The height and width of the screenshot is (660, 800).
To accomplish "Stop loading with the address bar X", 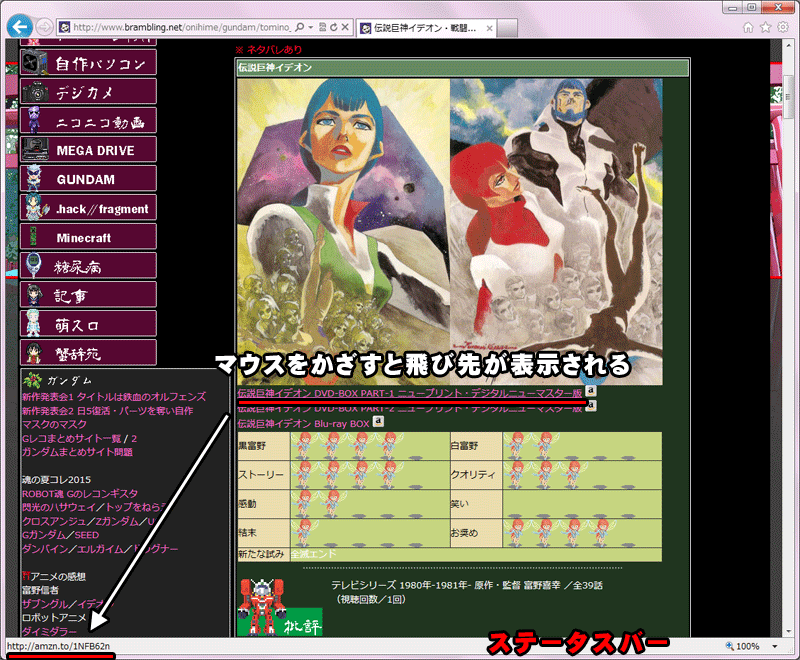I will tap(345, 27).
